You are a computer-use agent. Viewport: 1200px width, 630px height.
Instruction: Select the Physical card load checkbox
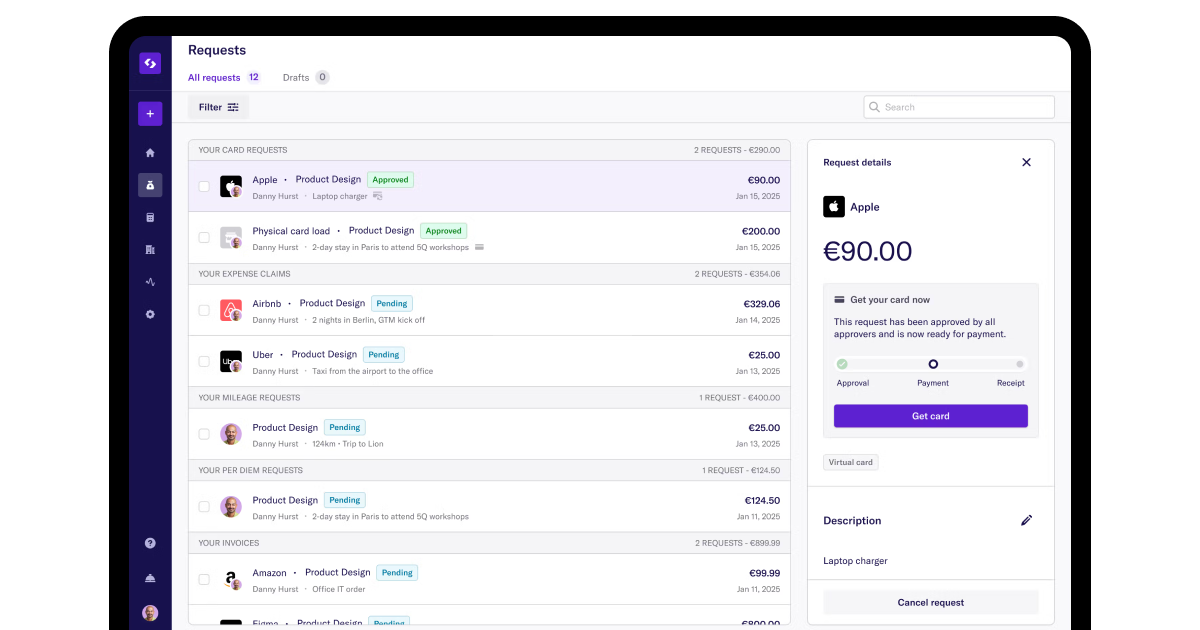204,238
